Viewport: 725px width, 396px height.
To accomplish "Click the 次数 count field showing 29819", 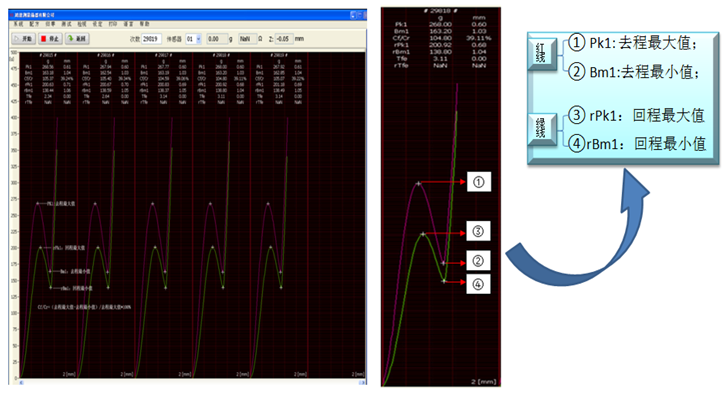I will [151, 39].
